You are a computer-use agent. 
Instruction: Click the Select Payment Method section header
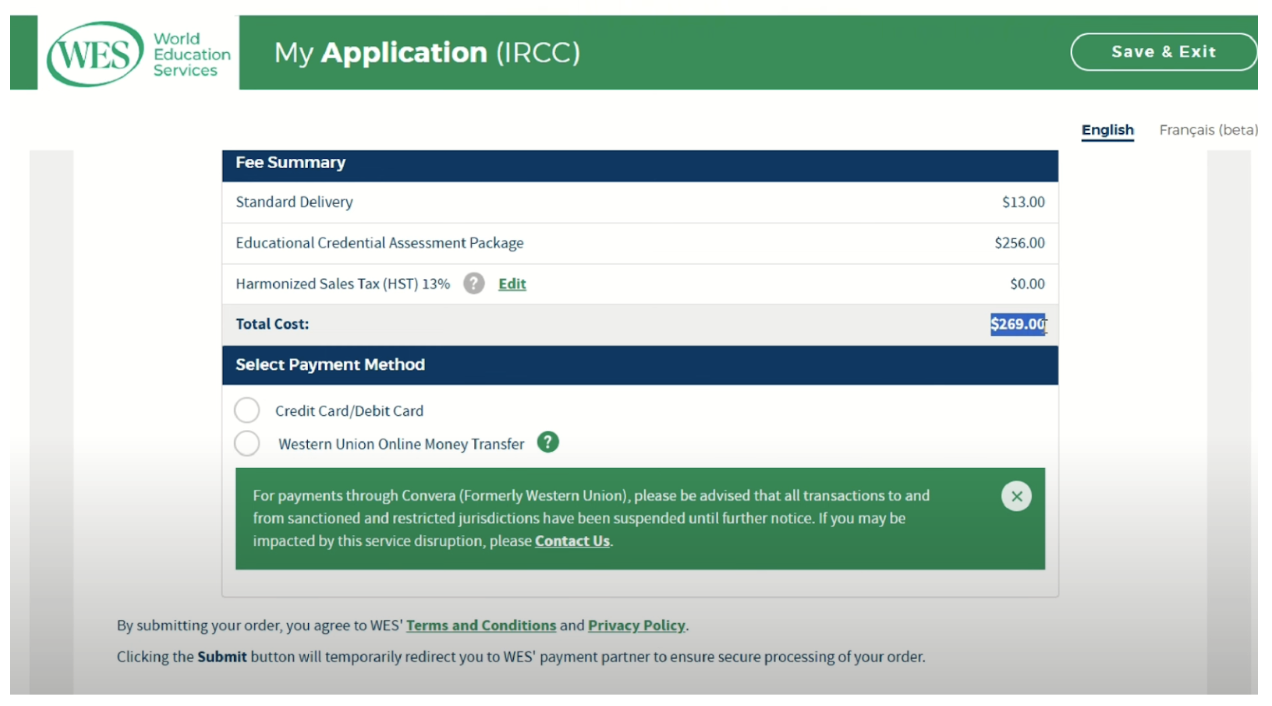pyautogui.click(x=330, y=365)
